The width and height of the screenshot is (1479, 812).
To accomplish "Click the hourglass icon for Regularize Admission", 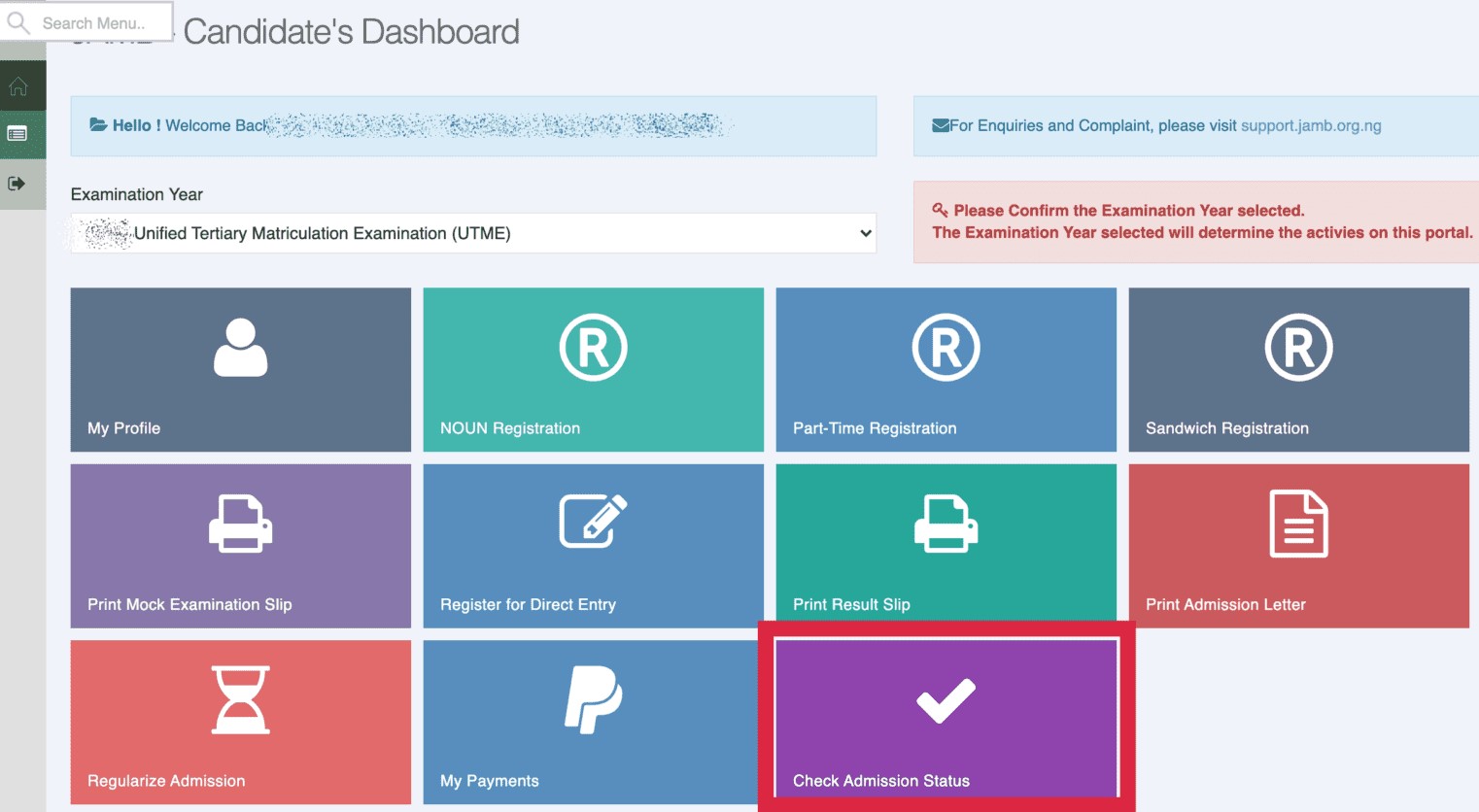I will pyautogui.click(x=240, y=699).
